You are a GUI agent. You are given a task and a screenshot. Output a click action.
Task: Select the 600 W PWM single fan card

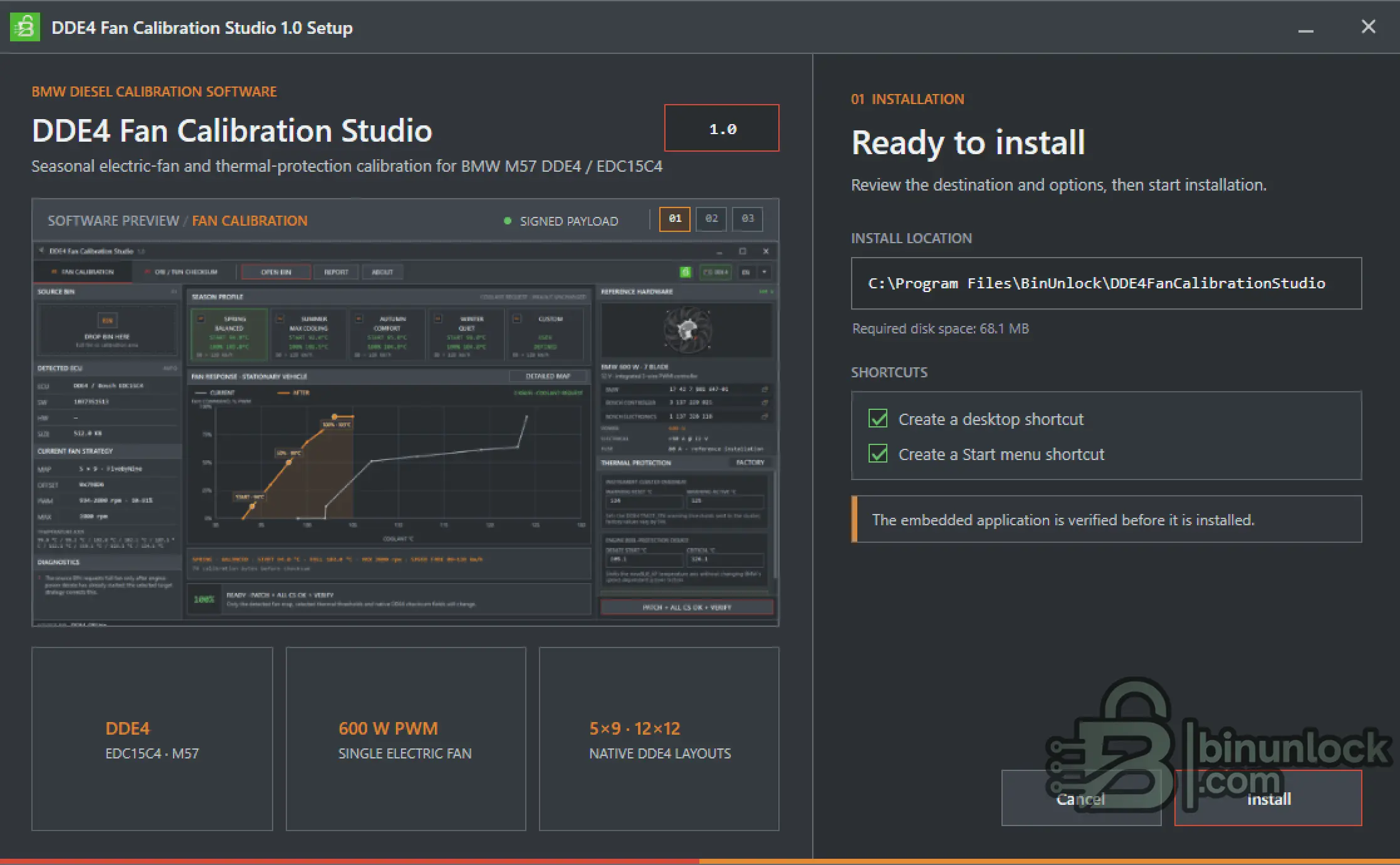point(406,739)
